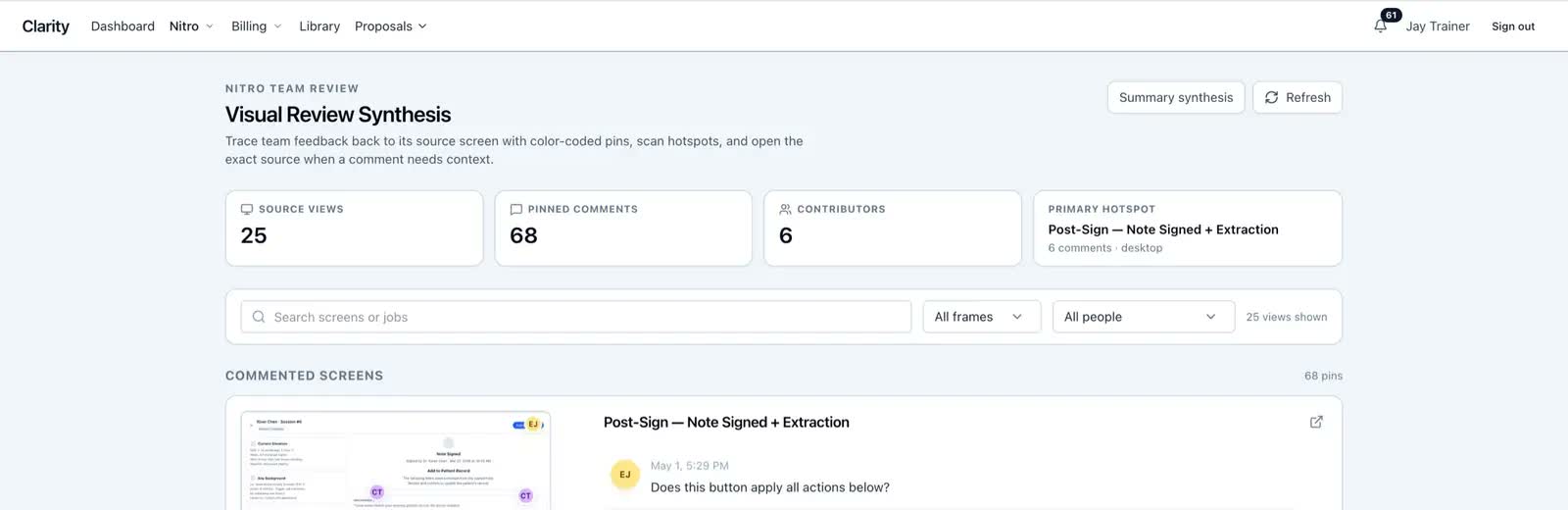The width and height of the screenshot is (1568, 510).
Task: Open the All people filter dropdown
Action: [x=1143, y=317]
